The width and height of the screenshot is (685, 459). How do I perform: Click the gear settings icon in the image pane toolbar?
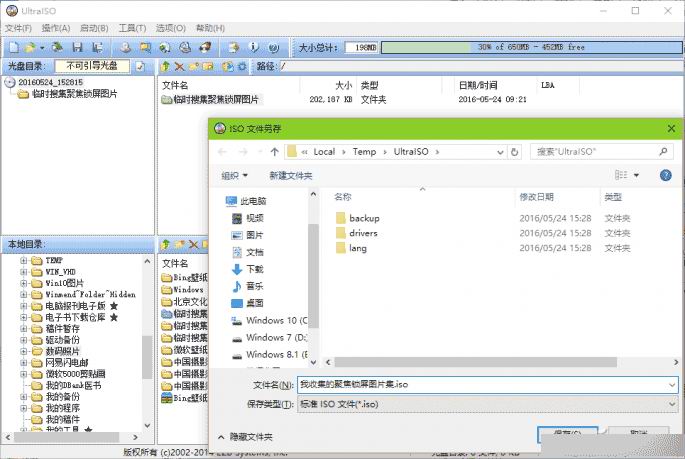(242, 66)
